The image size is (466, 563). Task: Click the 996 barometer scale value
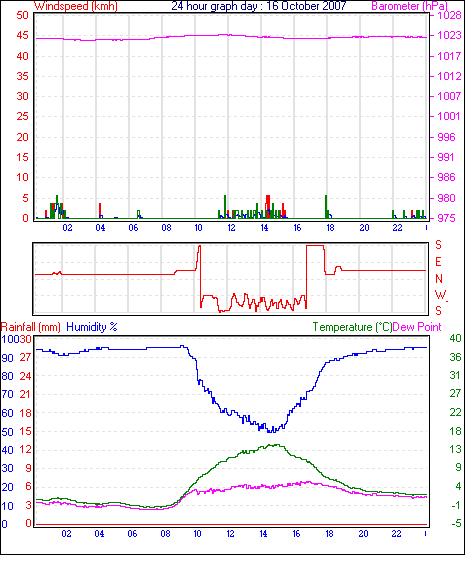[x=446, y=137]
